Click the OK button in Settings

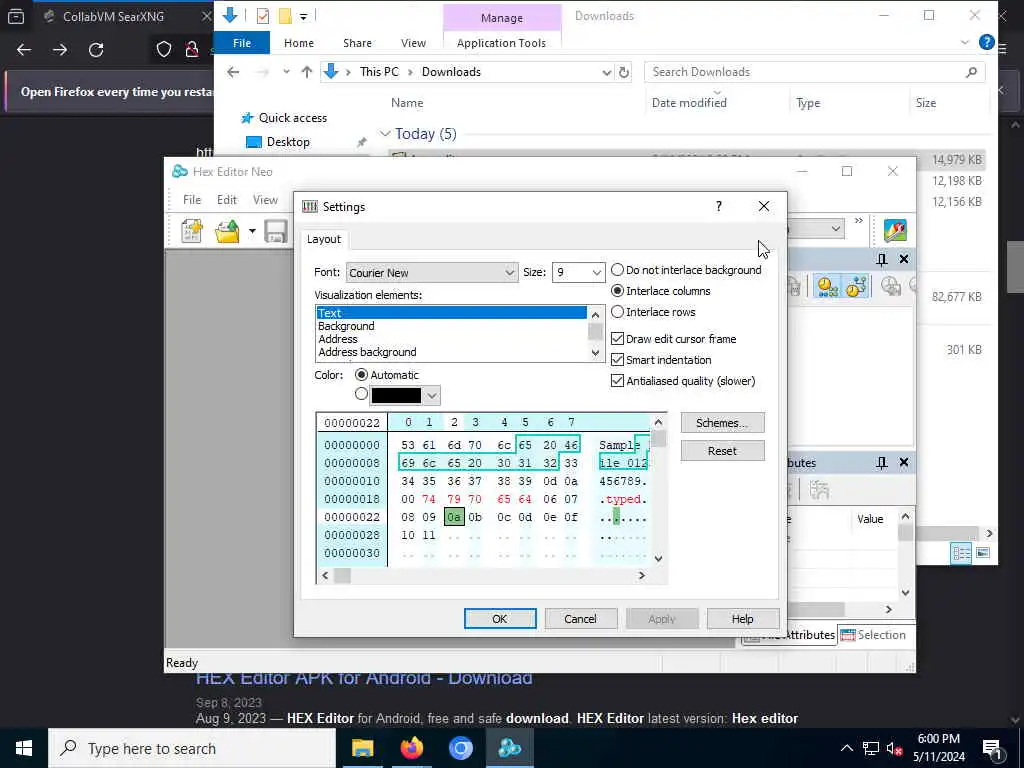click(500, 618)
